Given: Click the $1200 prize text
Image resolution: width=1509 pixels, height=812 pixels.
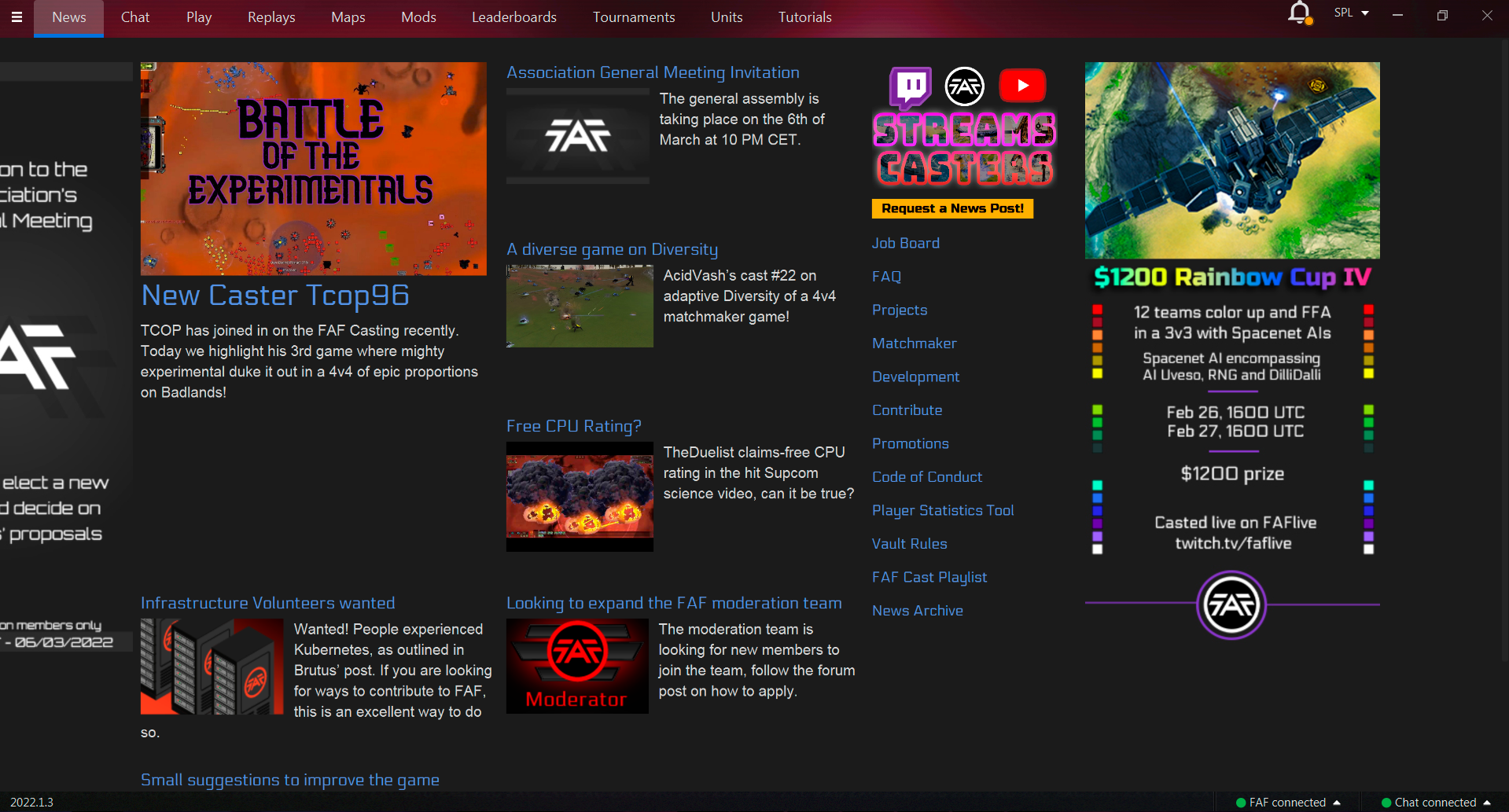Looking at the screenshot, I should coord(1232,474).
